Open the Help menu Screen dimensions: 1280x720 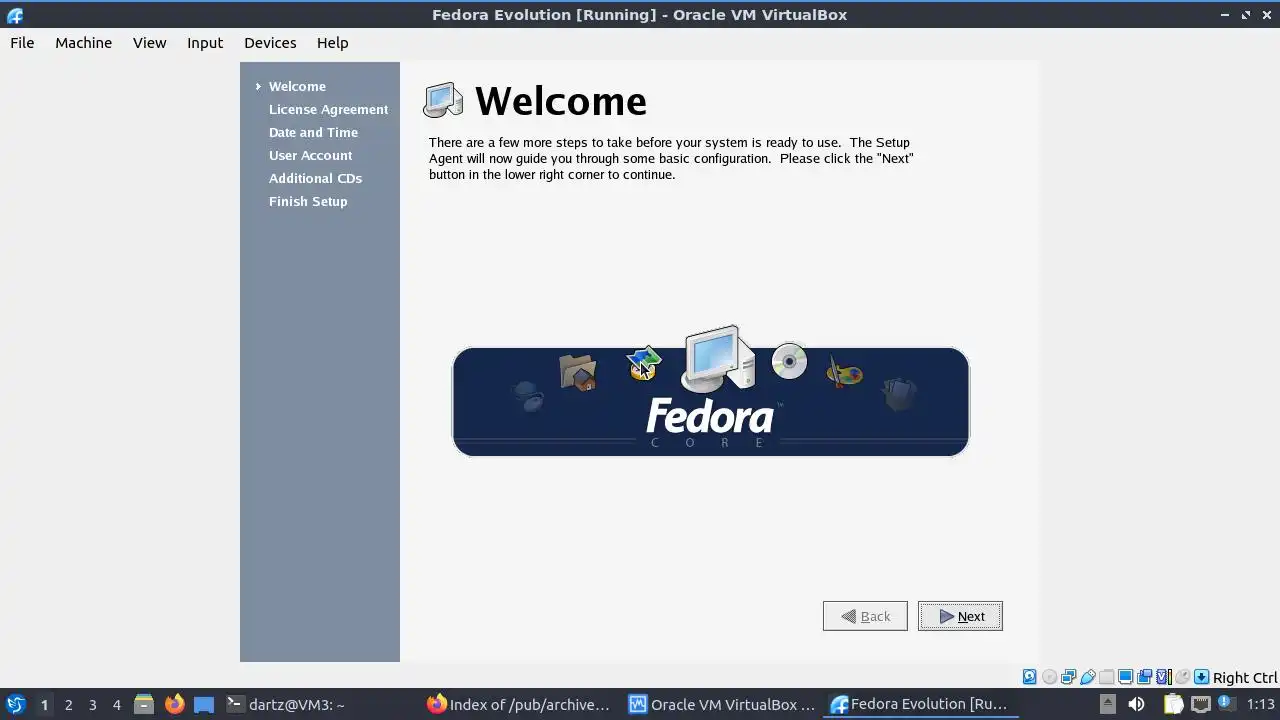[332, 43]
